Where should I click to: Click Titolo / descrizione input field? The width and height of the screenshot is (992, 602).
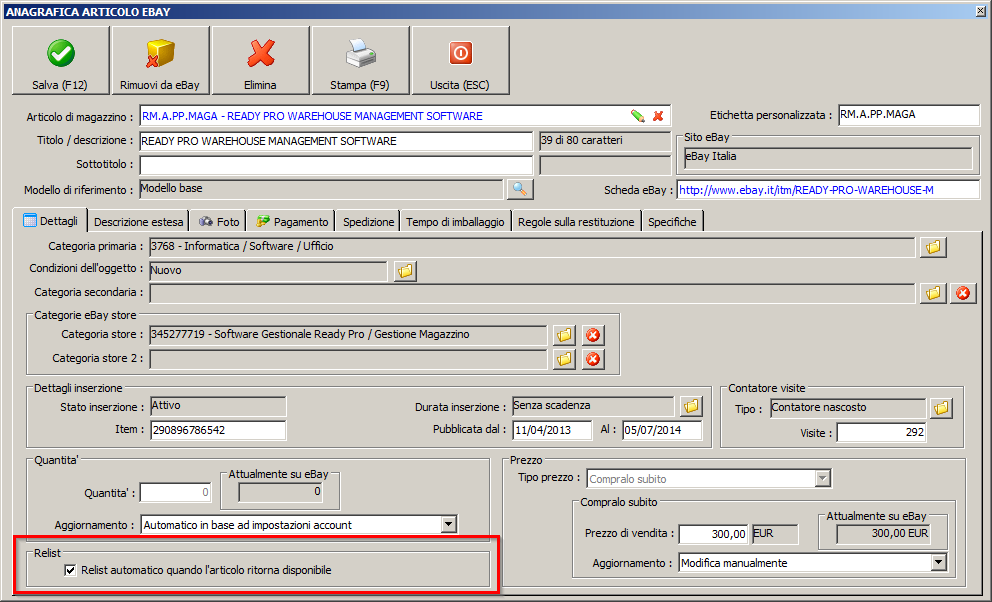coord(335,141)
